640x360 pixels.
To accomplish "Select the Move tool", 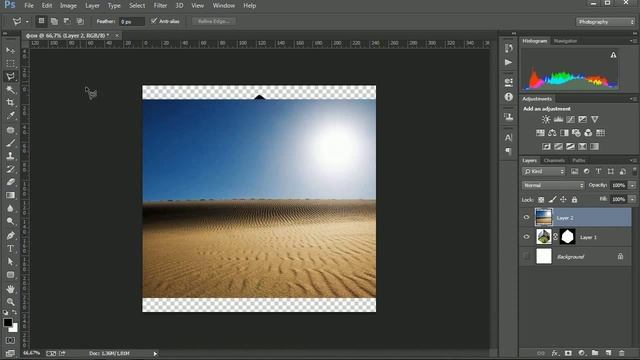I will [x=11, y=51].
